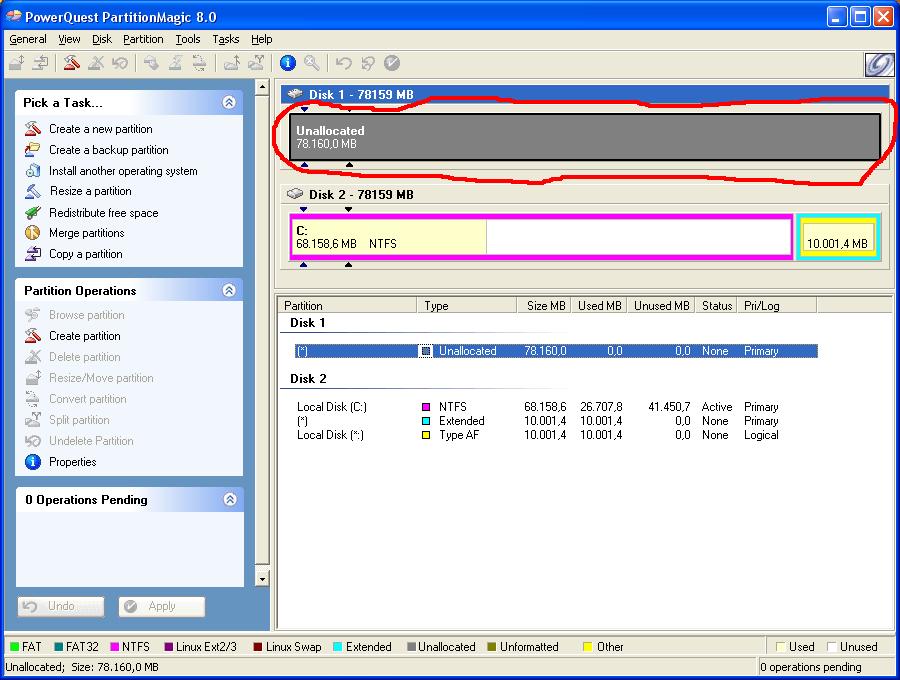Click the Unused MB column header

pyautogui.click(x=661, y=305)
